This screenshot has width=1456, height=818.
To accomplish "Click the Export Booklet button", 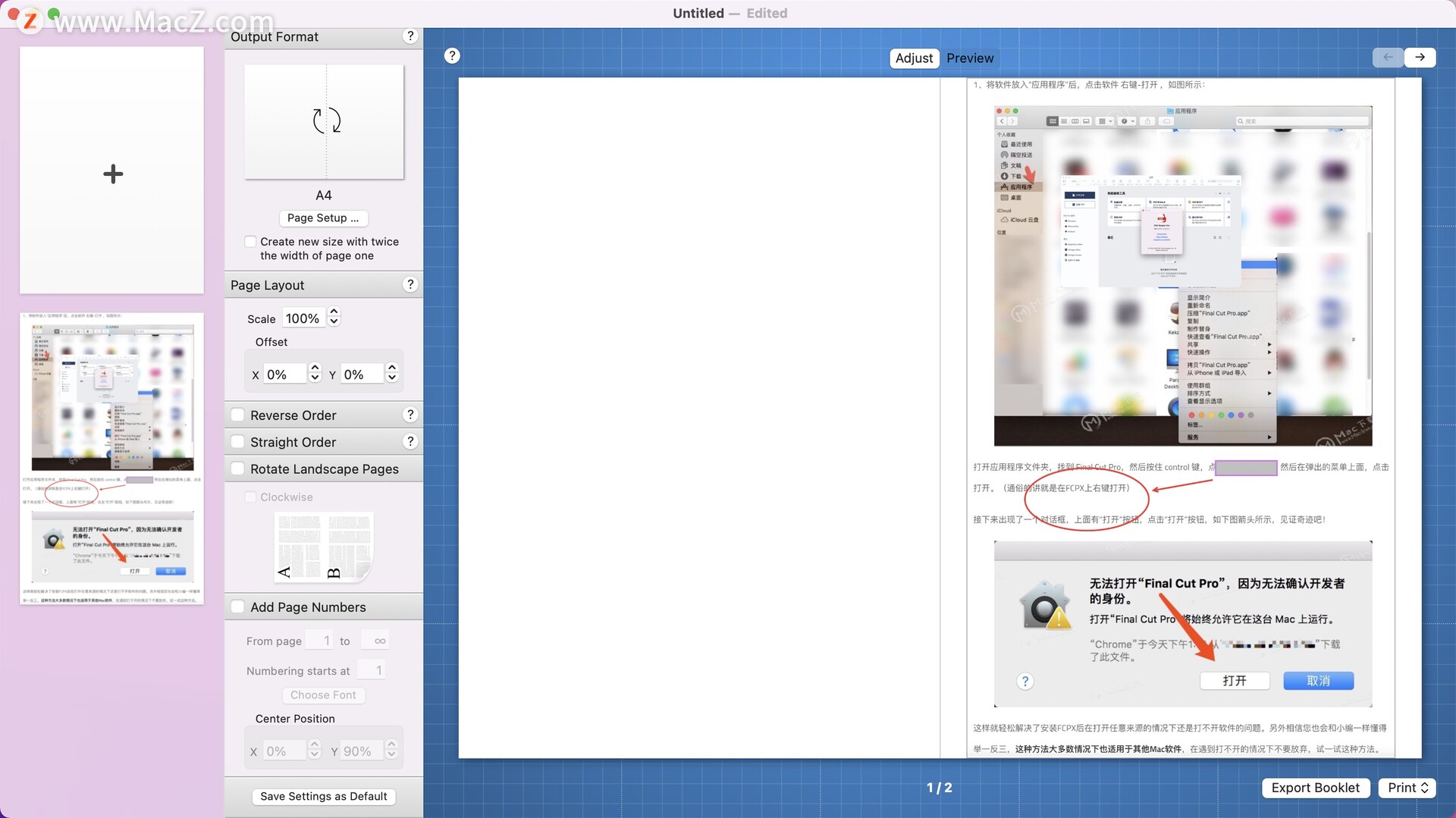I will click(1315, 788).
